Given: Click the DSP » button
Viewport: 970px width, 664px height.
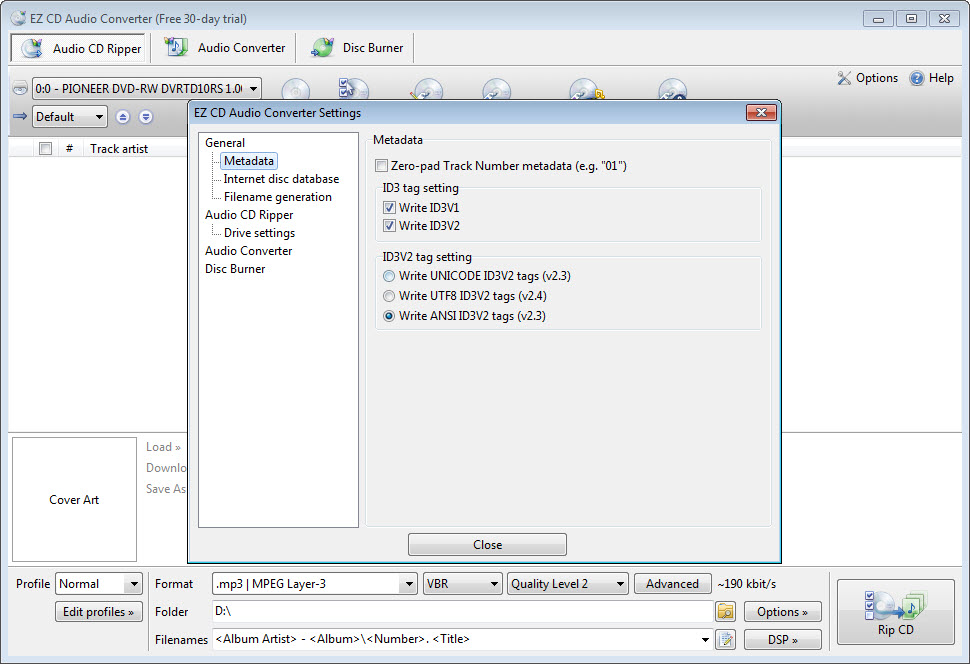Looking at the screenshot, I should (x=782, y=639).
